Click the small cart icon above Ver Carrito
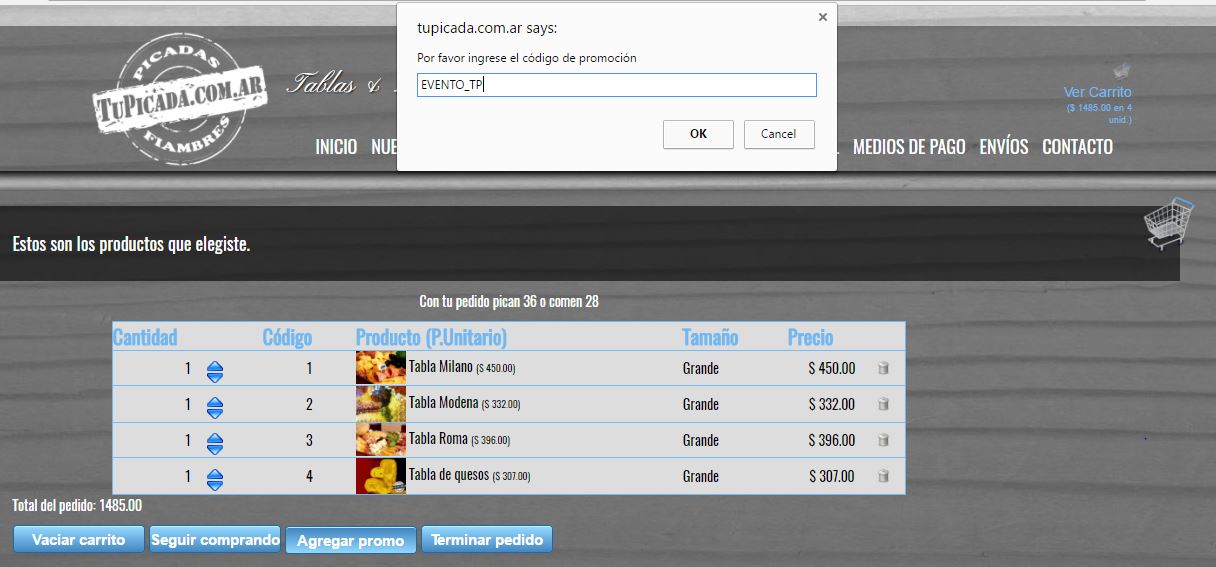 (x=1122, y=71)
